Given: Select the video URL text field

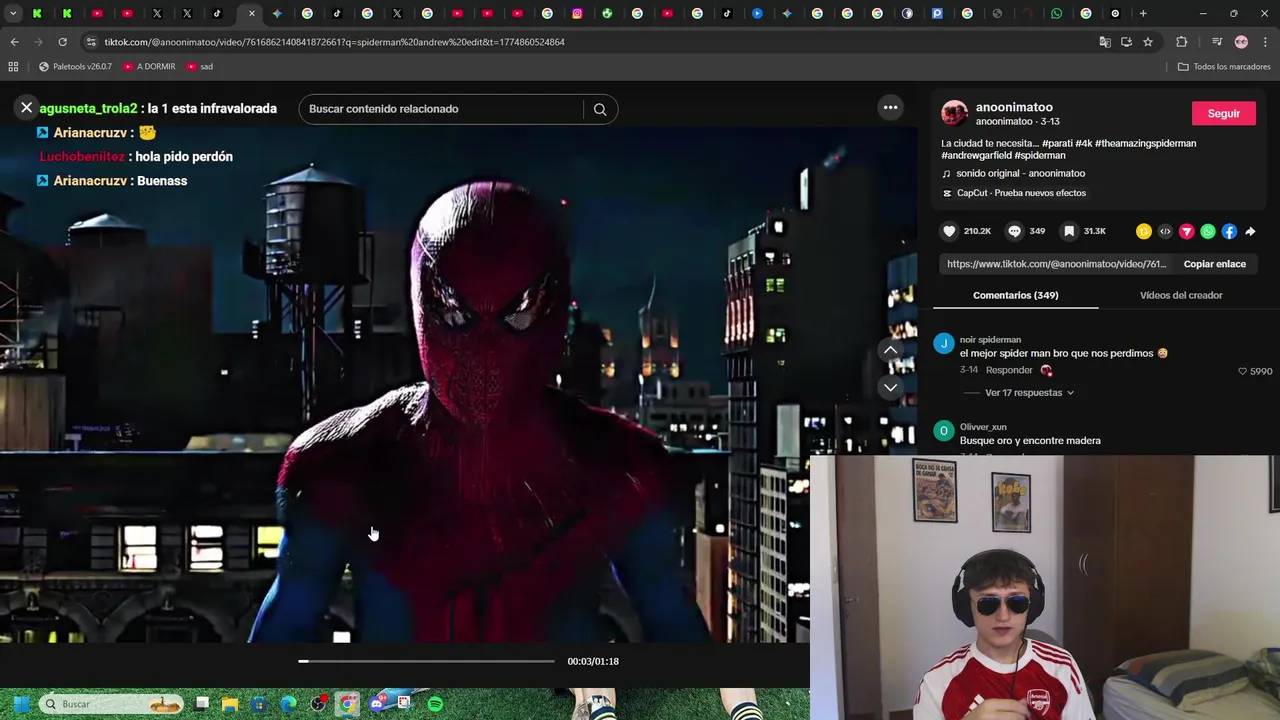Looking at the screenshot, I should (x=1056, y=264).
